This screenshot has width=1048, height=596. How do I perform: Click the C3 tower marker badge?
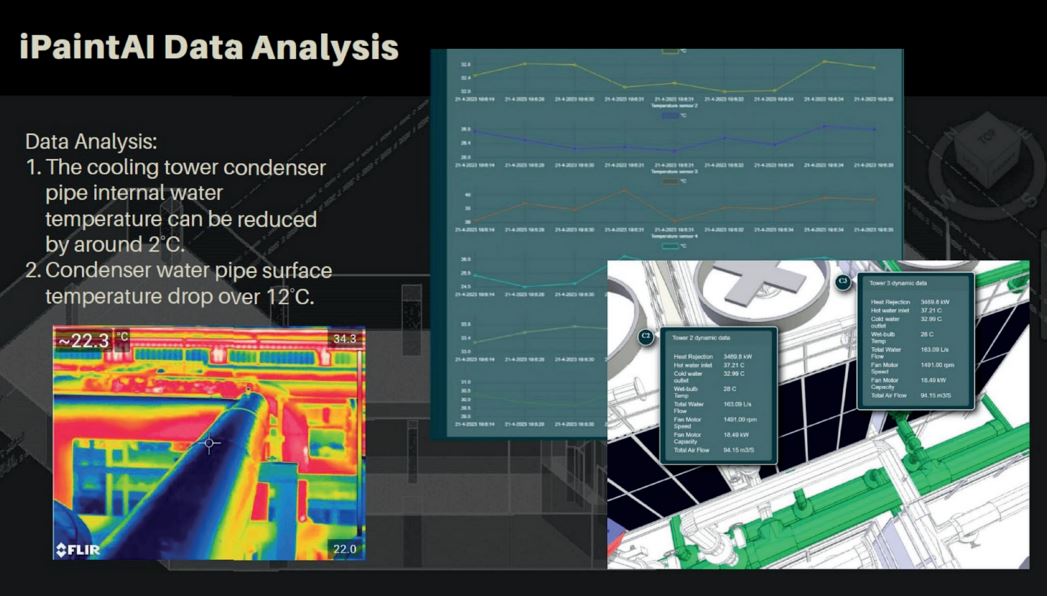click(843, 282)
